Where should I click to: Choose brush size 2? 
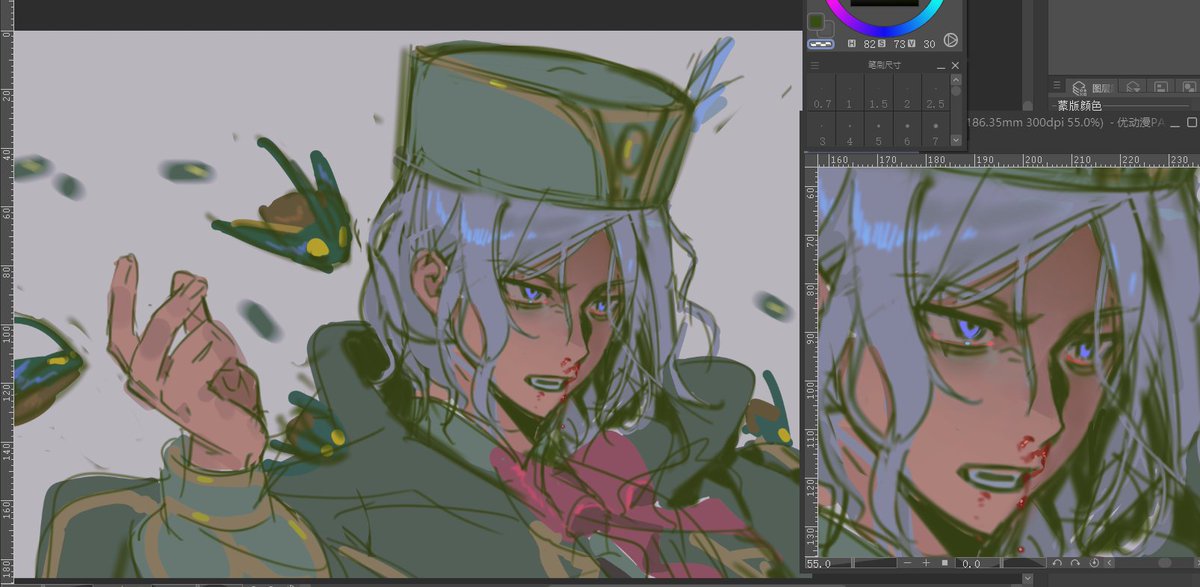pyautogui.click(x=907, y=92)
